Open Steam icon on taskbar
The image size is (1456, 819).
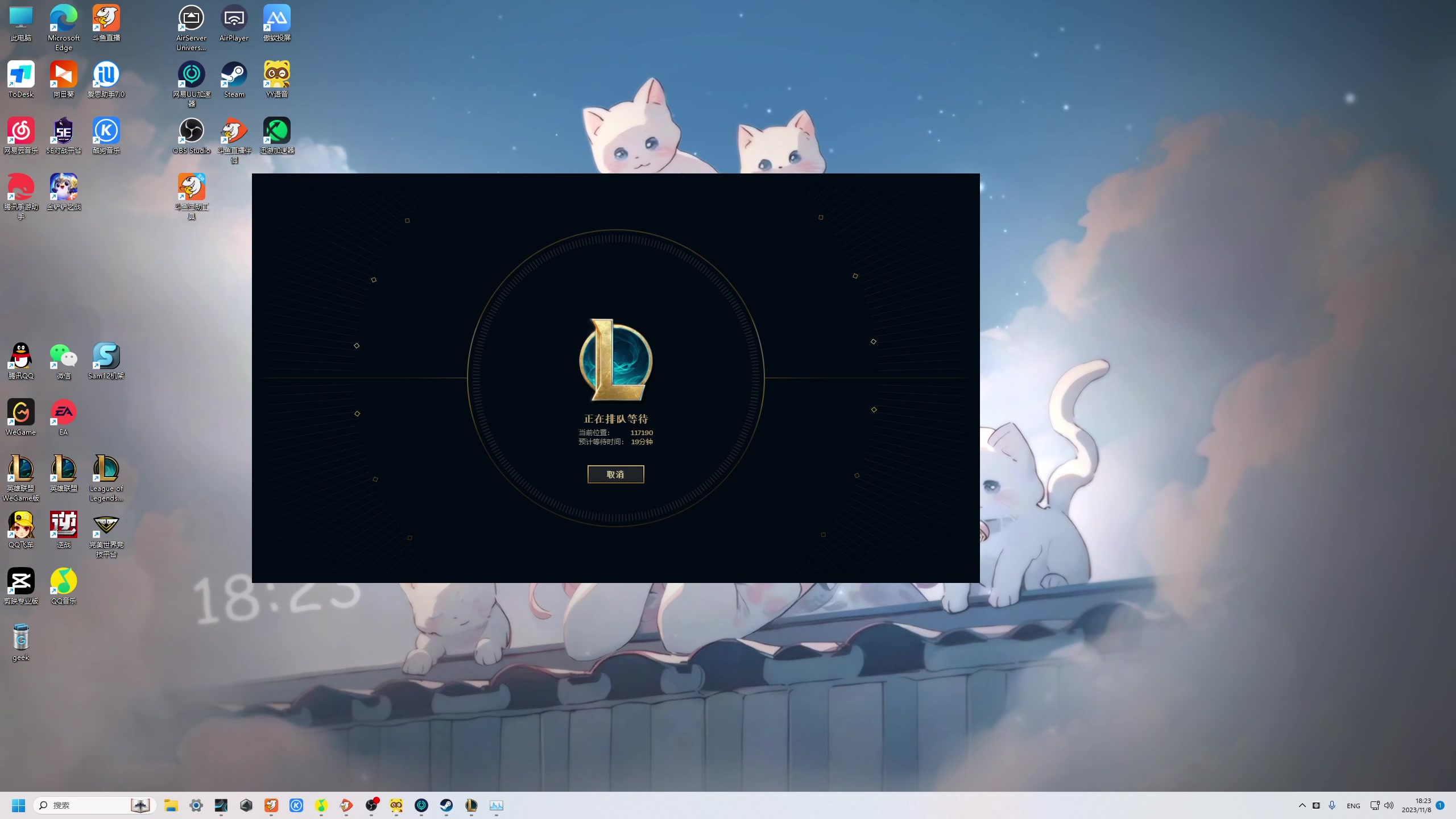(446, 805)
